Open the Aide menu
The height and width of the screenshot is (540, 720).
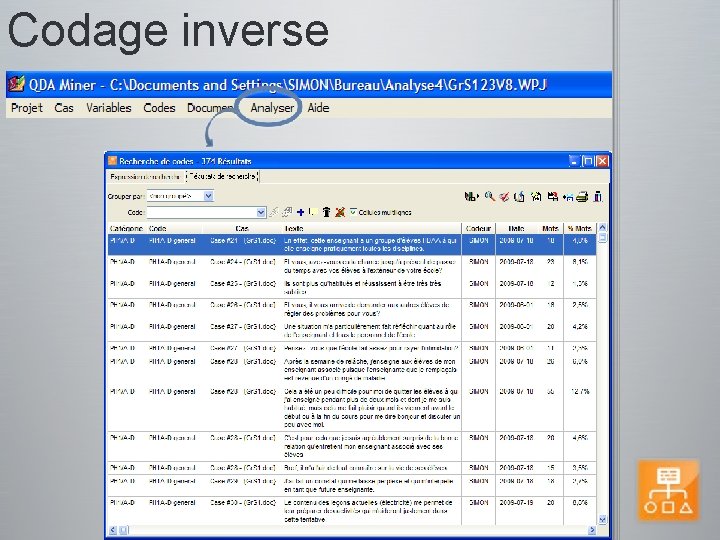pyautogui.click(x=318, y=108)
